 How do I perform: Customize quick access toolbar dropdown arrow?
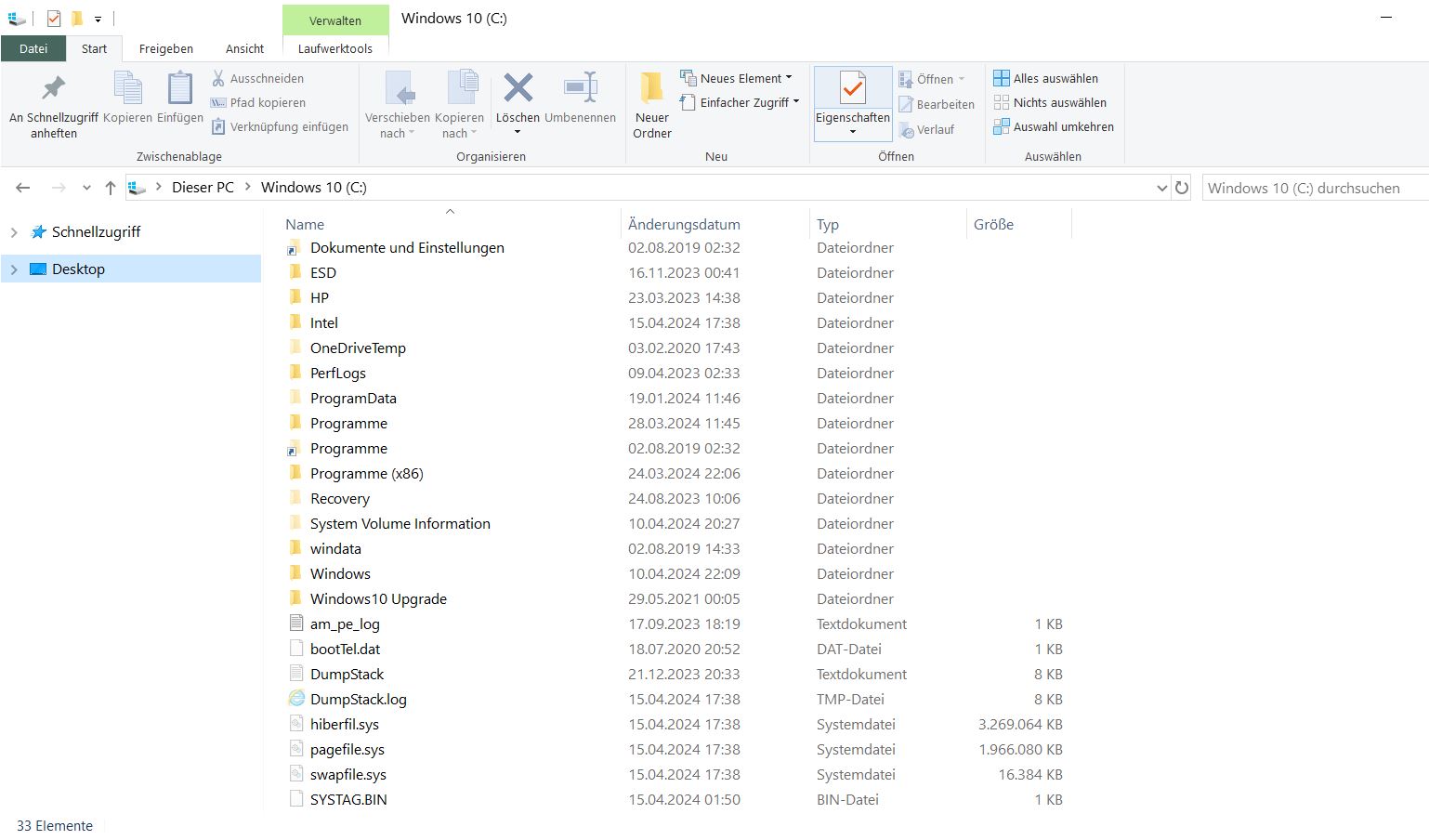click(98, 20)
